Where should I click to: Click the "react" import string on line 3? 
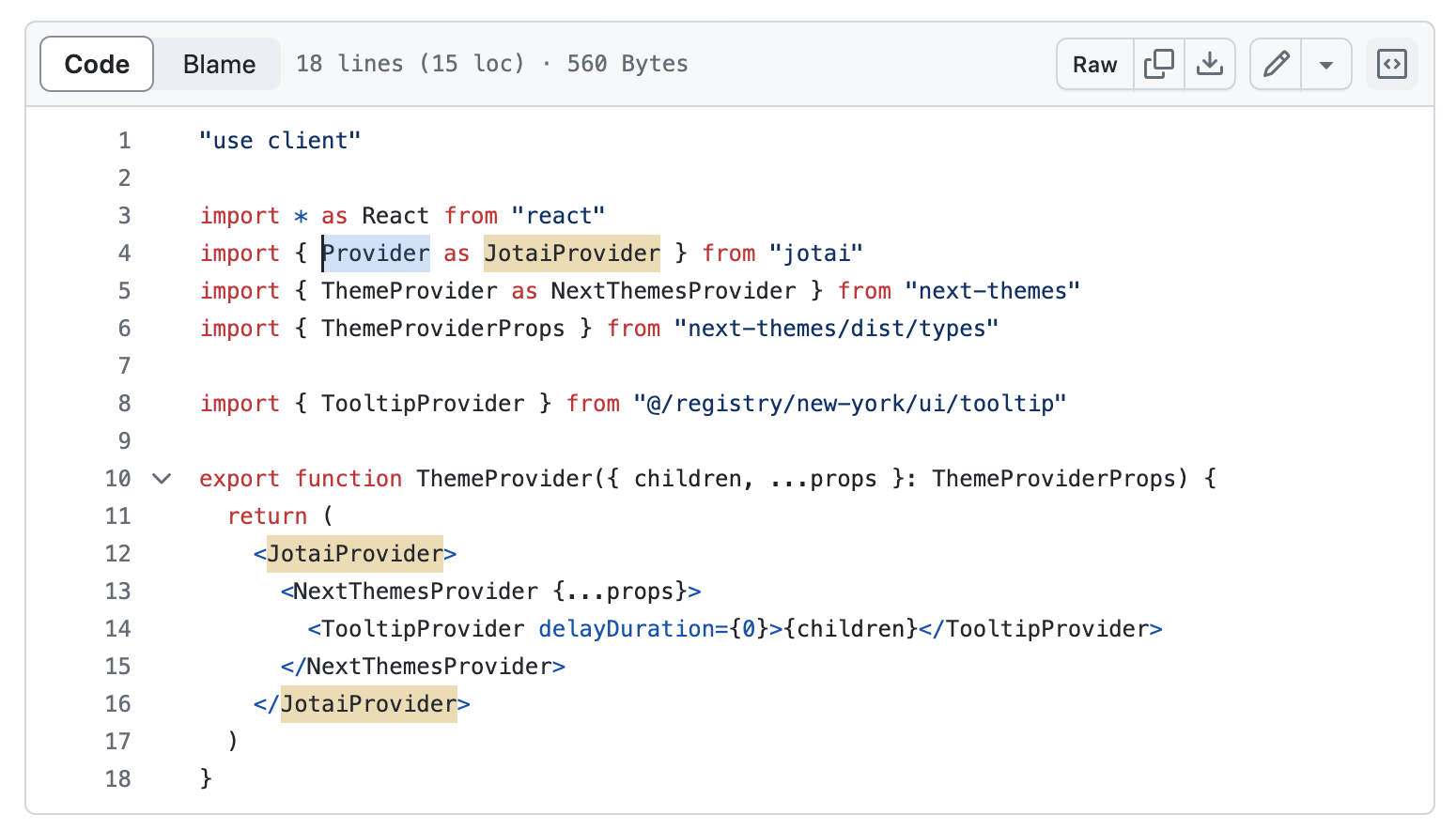pyautogui.click(x=558, y=216)
